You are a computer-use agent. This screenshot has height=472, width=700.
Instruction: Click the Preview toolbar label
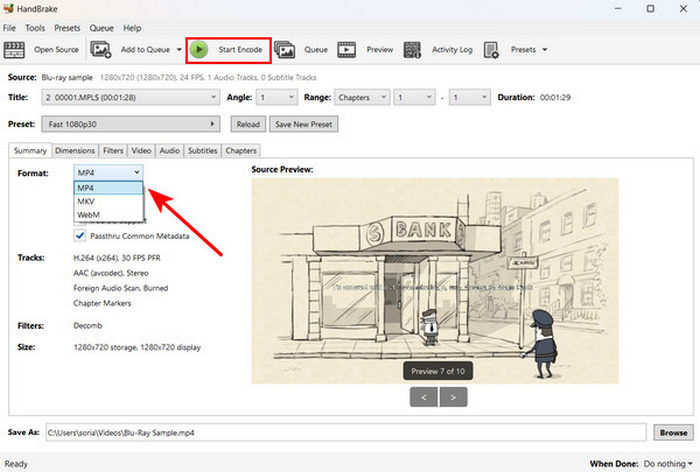point(379,50)
